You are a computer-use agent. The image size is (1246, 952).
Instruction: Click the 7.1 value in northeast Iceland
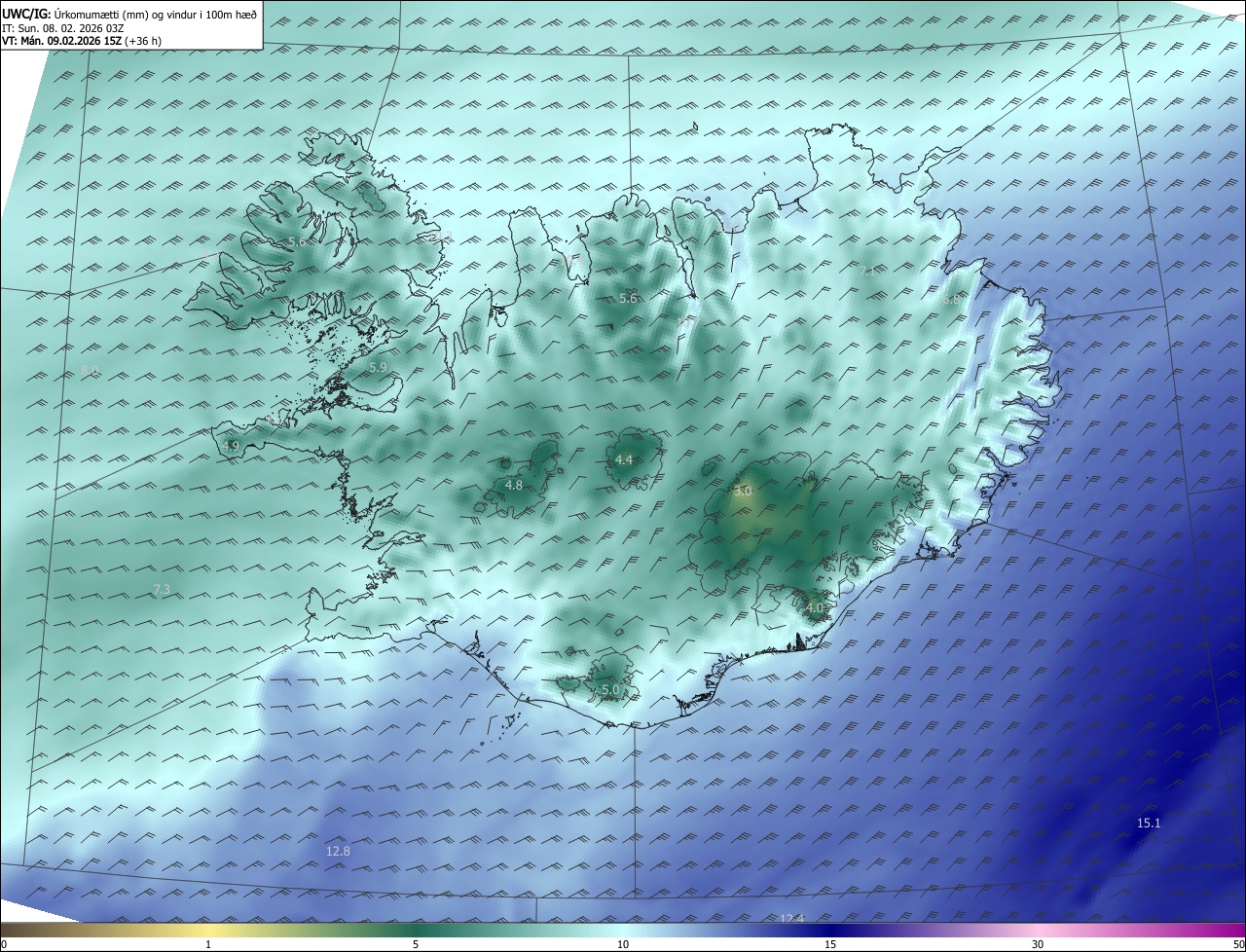point(868,272)
